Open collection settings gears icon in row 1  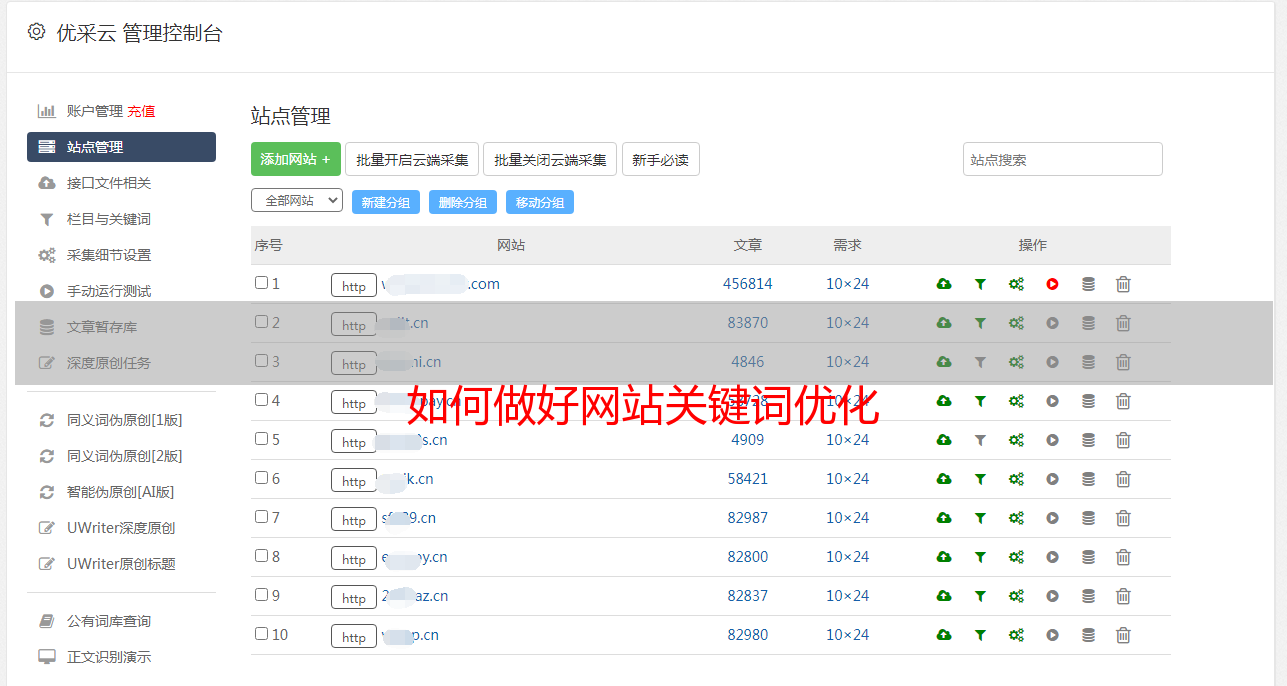[x=1016, y=284]
